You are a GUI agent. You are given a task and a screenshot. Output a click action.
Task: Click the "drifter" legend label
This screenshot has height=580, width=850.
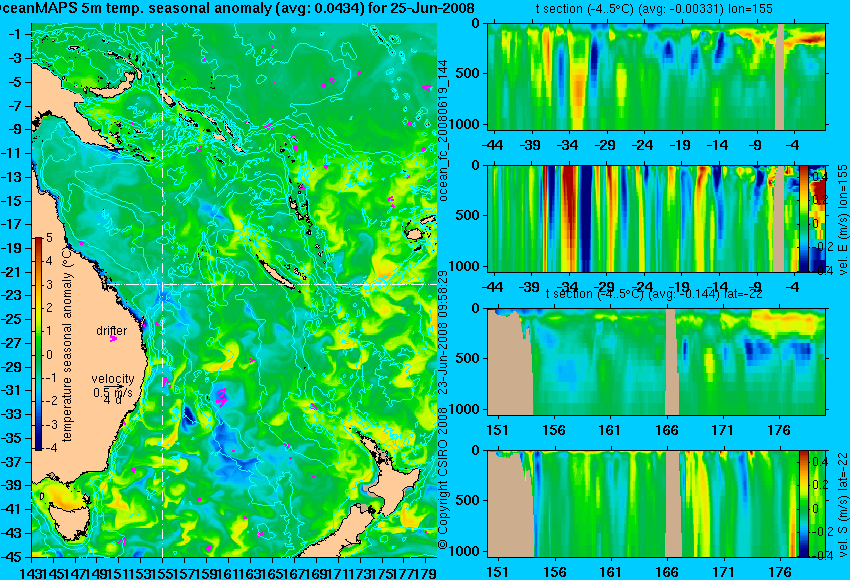pos(112,330)
